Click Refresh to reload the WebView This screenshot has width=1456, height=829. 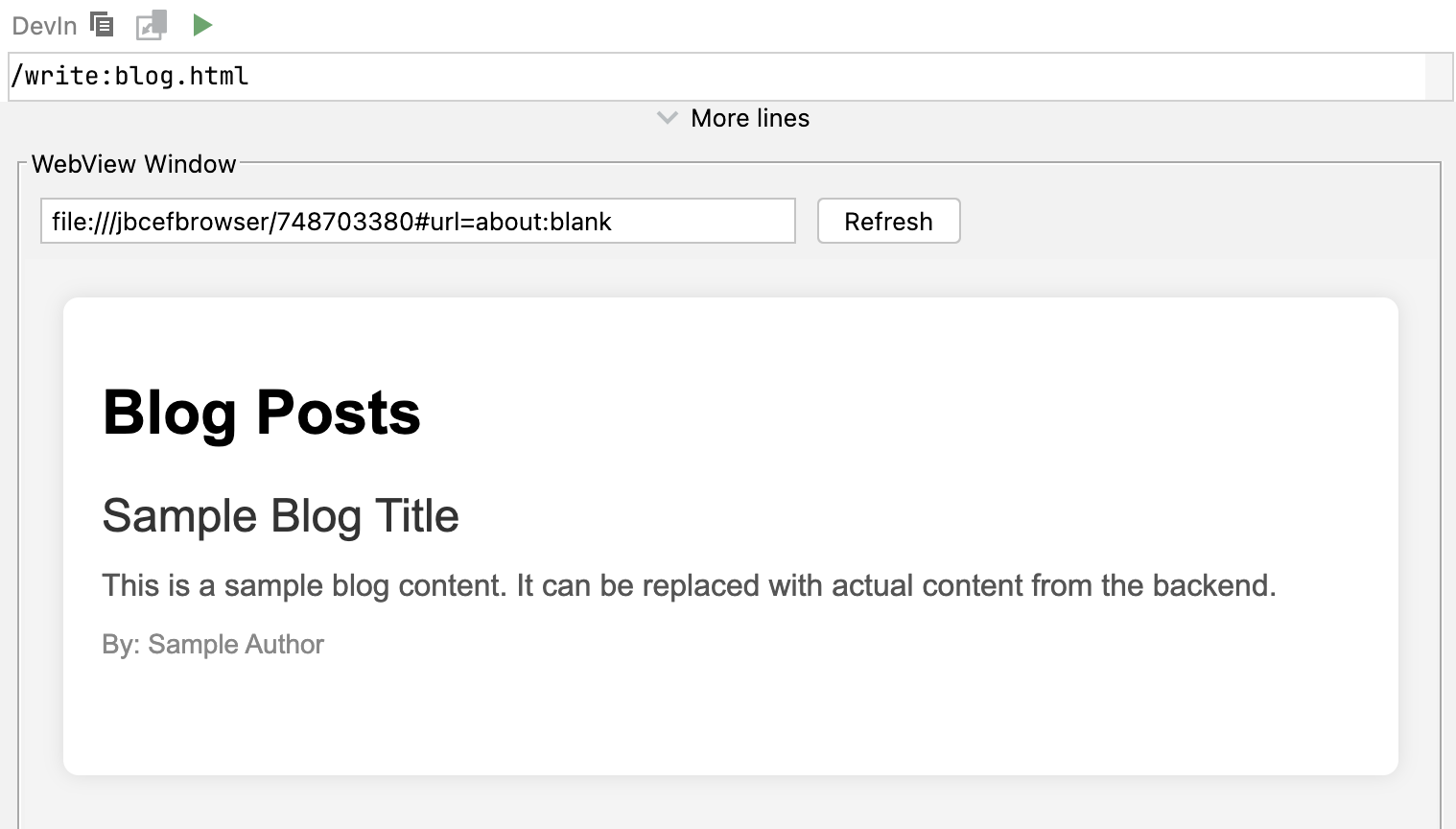coord(888,222)
